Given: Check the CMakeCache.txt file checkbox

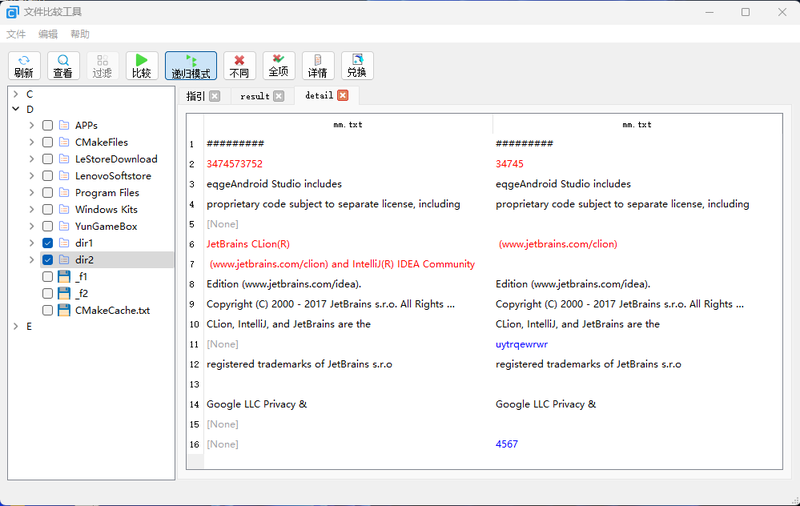Looking at the screenshot, I should [47, 310].
